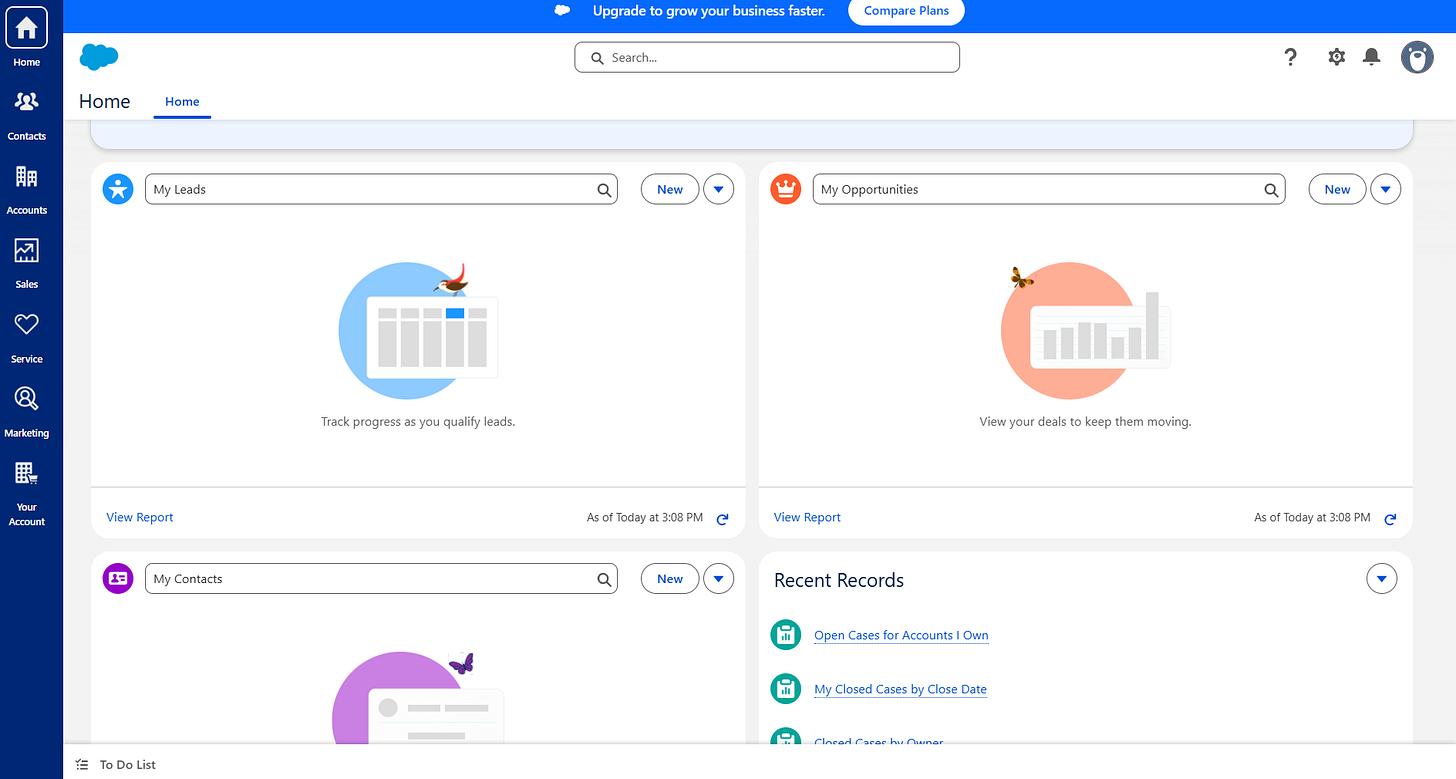Expand the My Opportunities actions dropdown arrow
Image resolution: width=1456 pixels, height=779 pixels.
[x=1385, y=189]
